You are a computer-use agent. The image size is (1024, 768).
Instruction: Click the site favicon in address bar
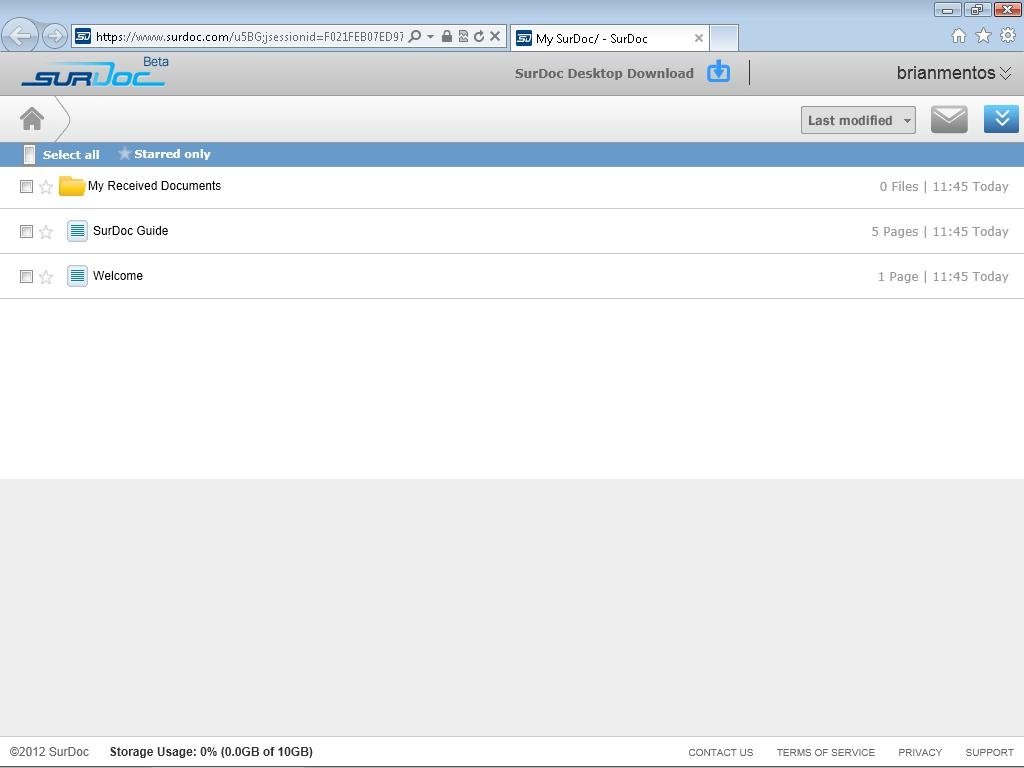pyautogui.click(x=83, y=37)
